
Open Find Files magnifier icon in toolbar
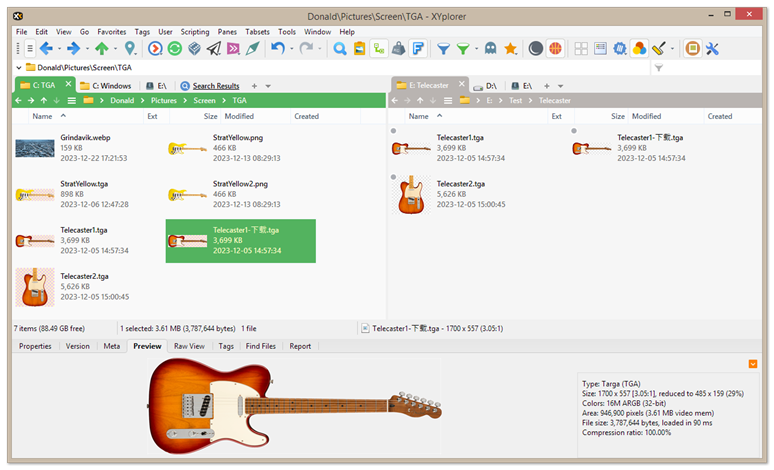pyautogui.click(x=340, y=48)
